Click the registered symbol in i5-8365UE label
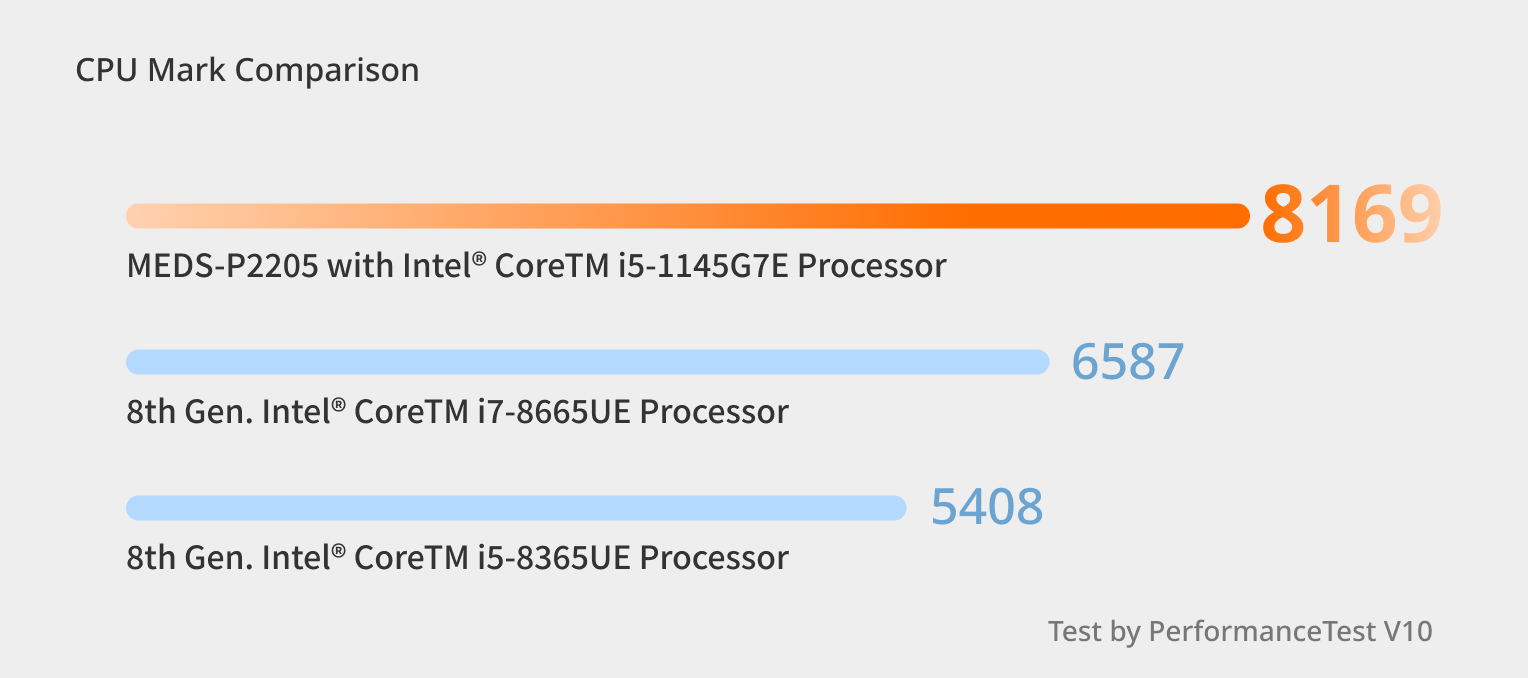This screenshot has height=678, width=1528. [x=339, y=551]
